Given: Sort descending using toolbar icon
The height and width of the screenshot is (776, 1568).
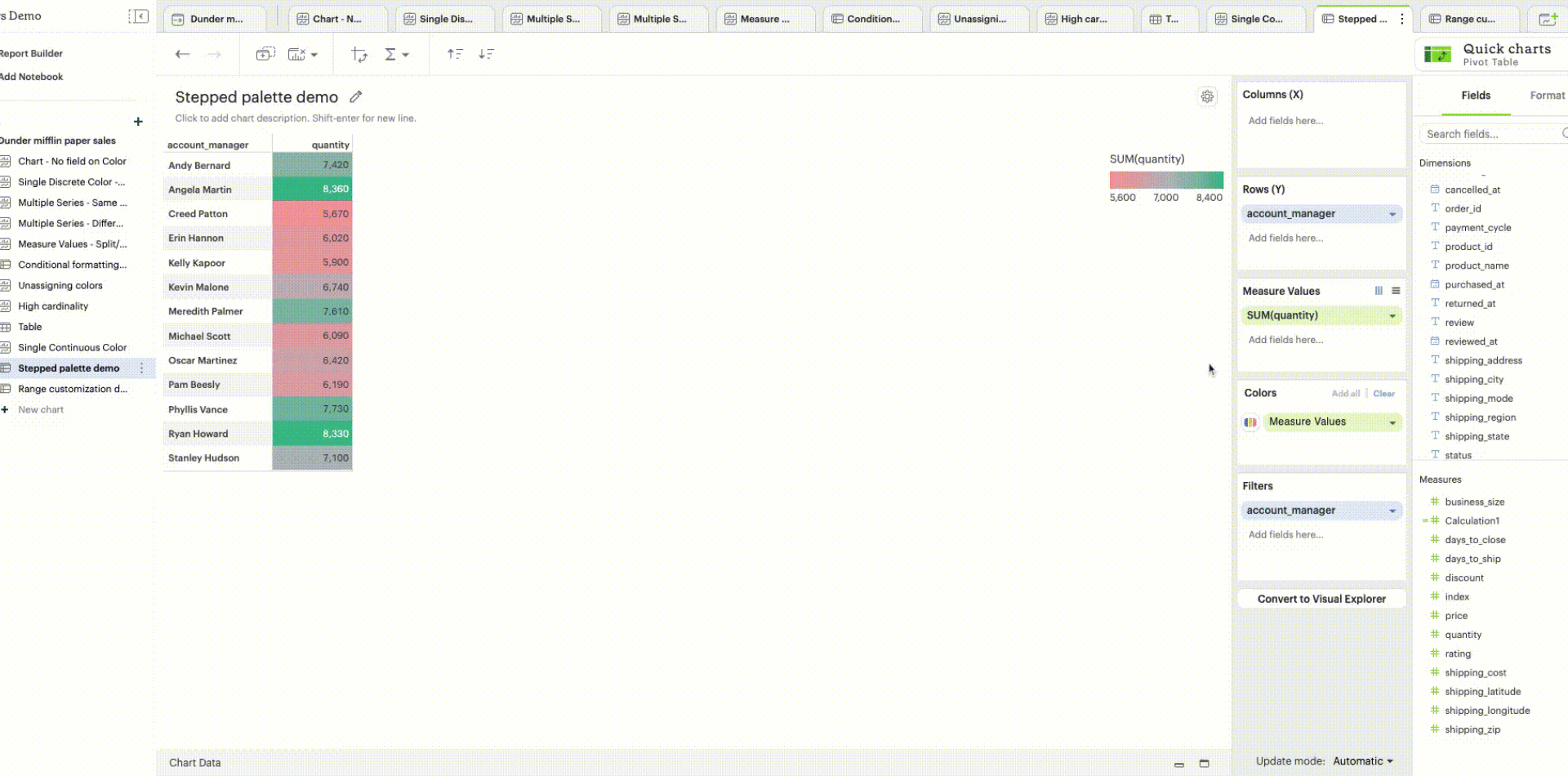Looking at the screenshot, I should (x=486, y=54).
